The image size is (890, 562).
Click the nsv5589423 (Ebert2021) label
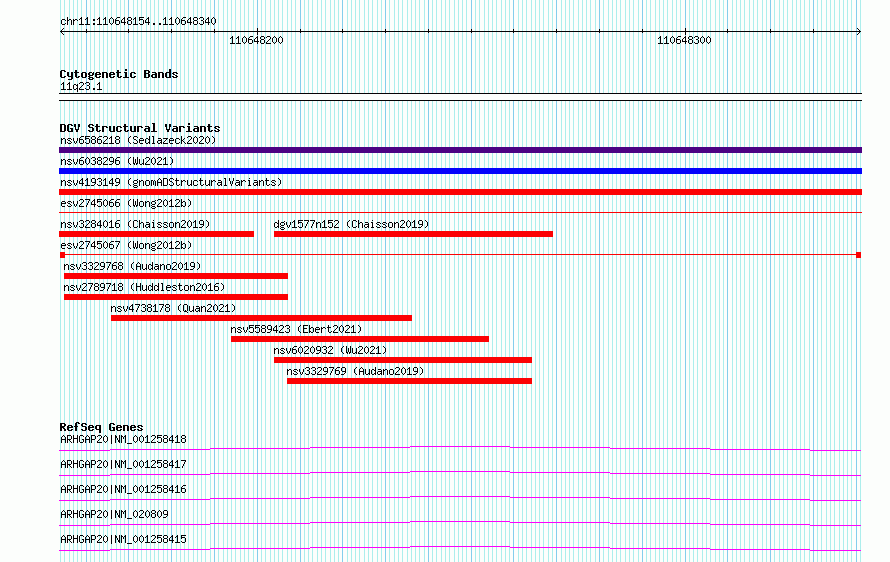point(296,329)
